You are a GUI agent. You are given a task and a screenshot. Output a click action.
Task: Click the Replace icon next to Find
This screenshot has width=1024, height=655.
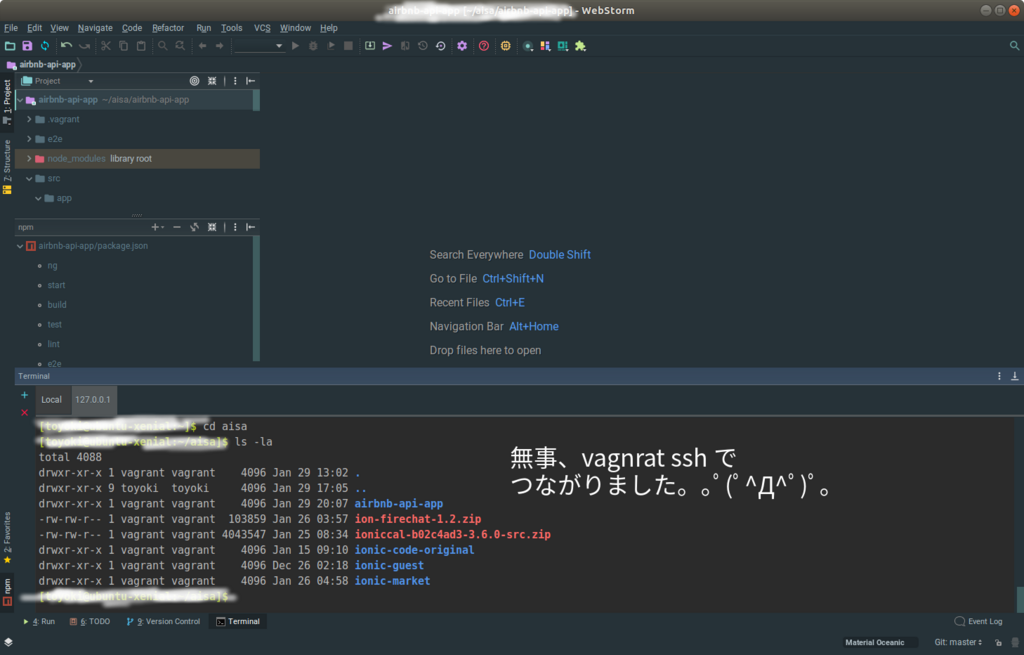coord(180,46)
